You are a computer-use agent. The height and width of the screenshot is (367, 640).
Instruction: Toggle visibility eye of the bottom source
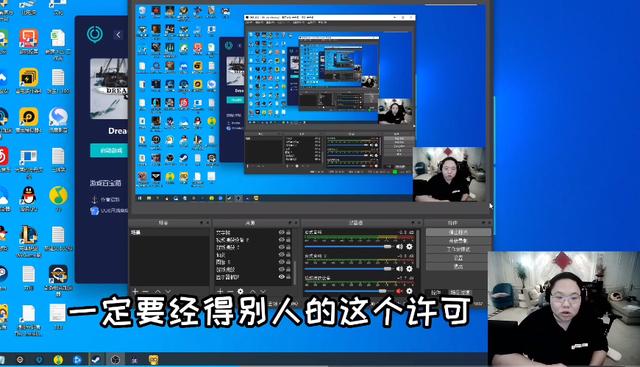point(281,276)
